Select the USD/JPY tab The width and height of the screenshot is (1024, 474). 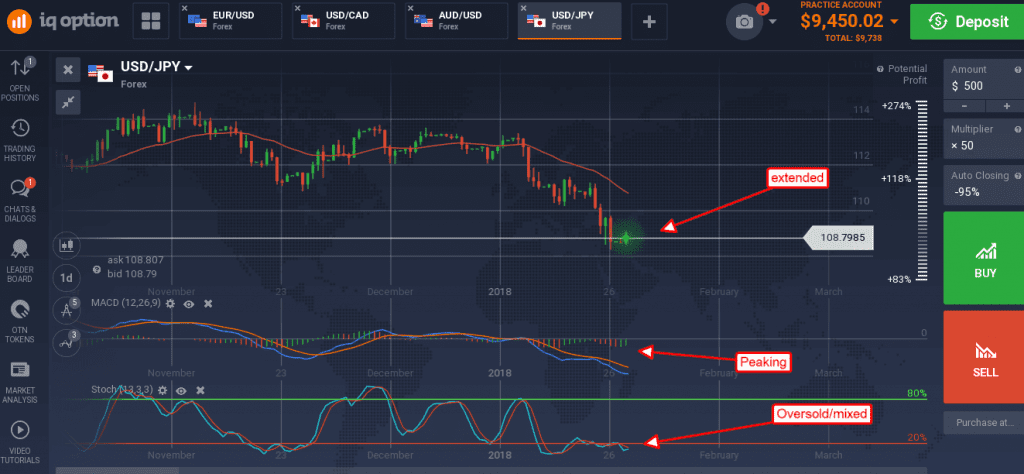click(x=569, y=21)
